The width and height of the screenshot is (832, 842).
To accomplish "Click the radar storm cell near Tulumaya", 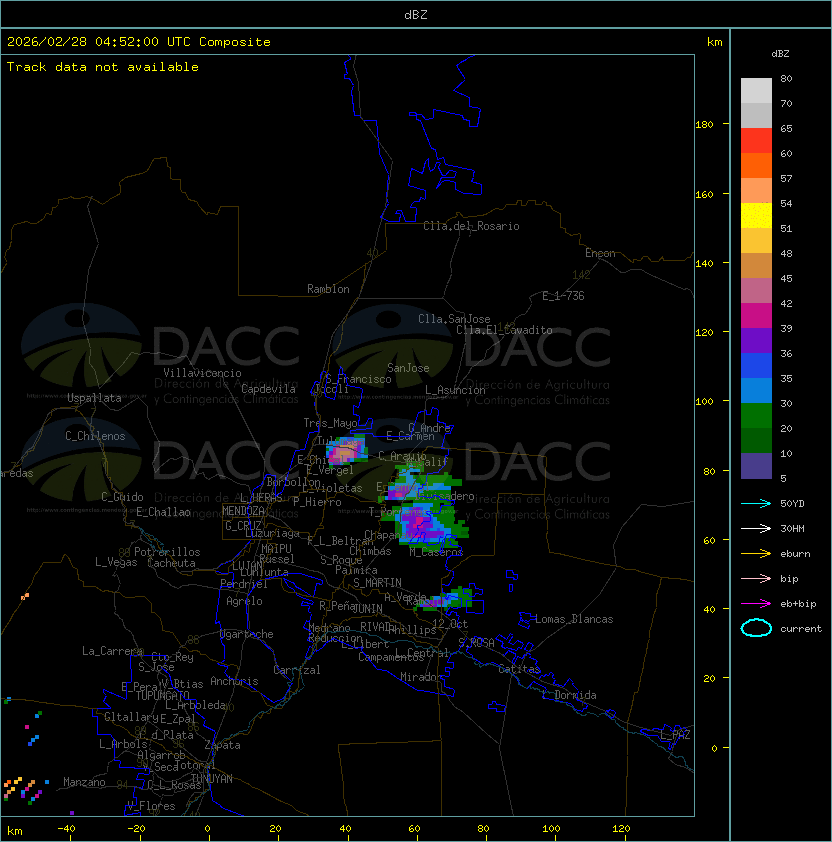I will [346, 451].
